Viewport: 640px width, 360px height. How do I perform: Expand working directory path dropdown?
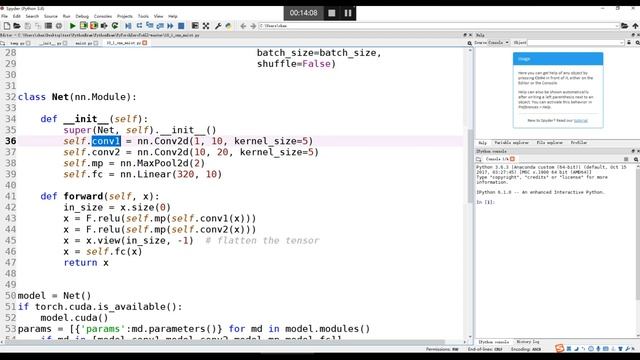click(617, 26)
